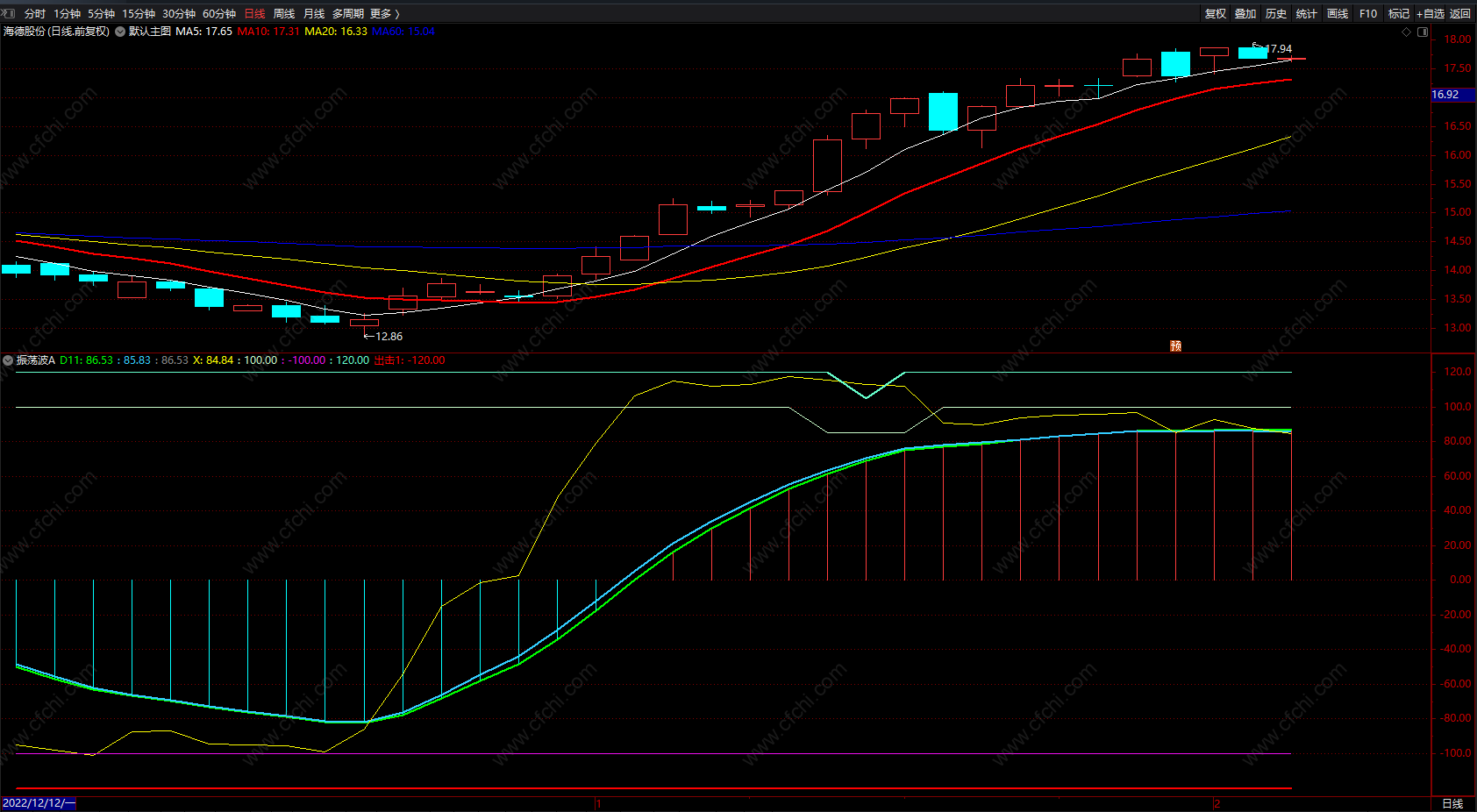Click the 海德股份(日线.前复权) stock title
Viewport: 1477px width, 812px height.
pos(56,32)
